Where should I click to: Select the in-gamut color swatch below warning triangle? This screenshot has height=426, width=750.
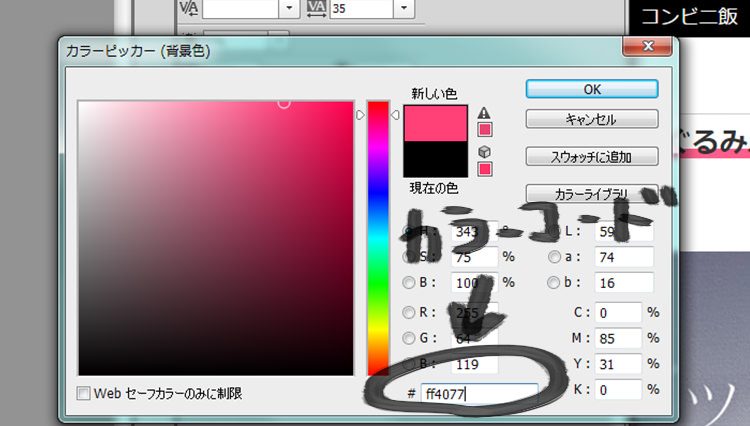pos(485,130)
